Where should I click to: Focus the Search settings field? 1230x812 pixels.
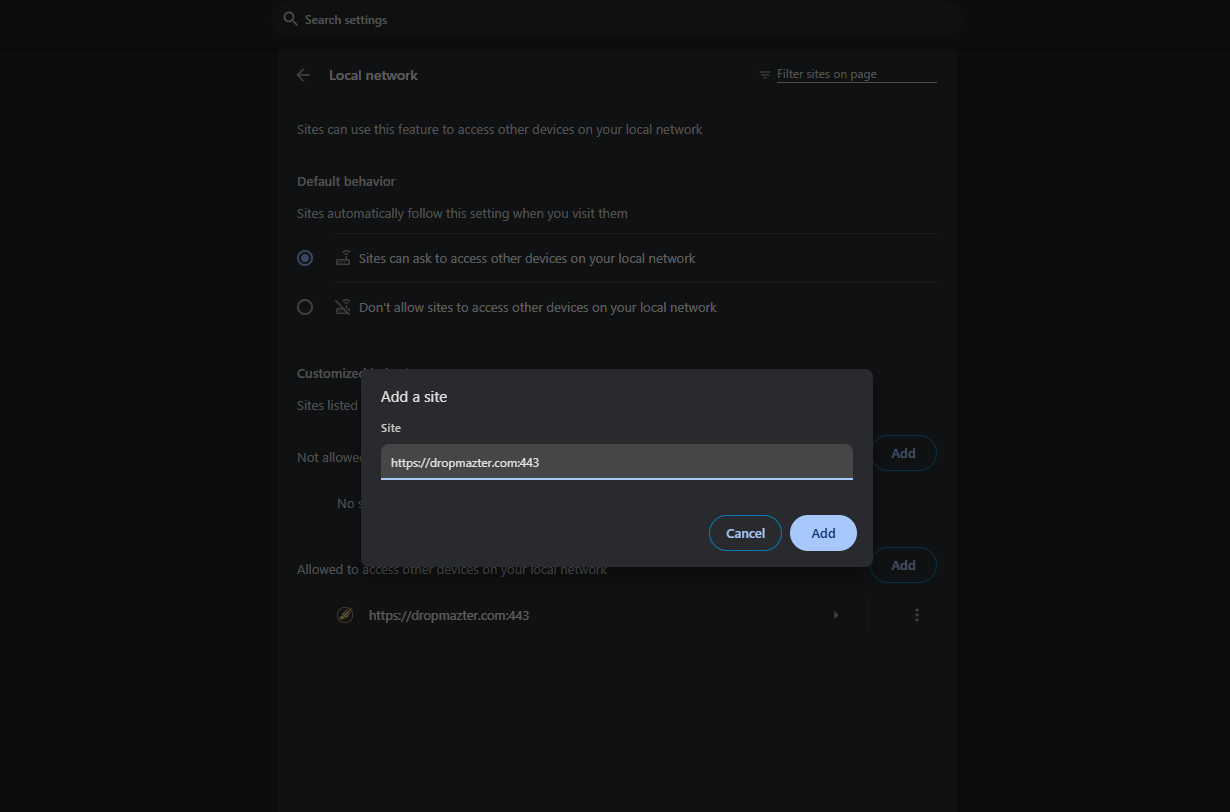pos(620,19)
